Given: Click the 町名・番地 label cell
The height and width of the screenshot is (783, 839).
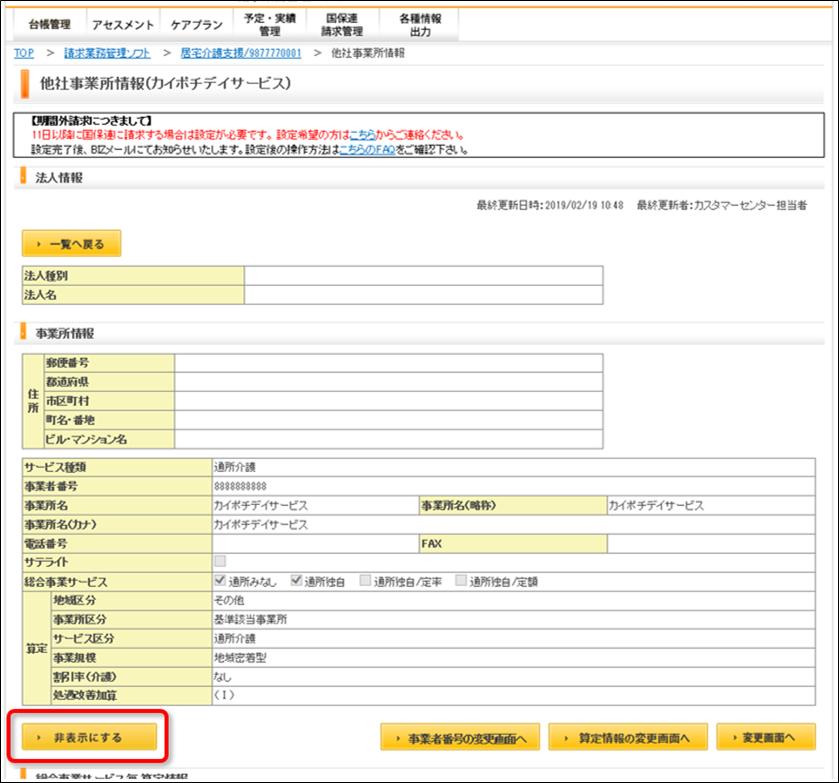Looking at the screenshot, I should point(109,420).
